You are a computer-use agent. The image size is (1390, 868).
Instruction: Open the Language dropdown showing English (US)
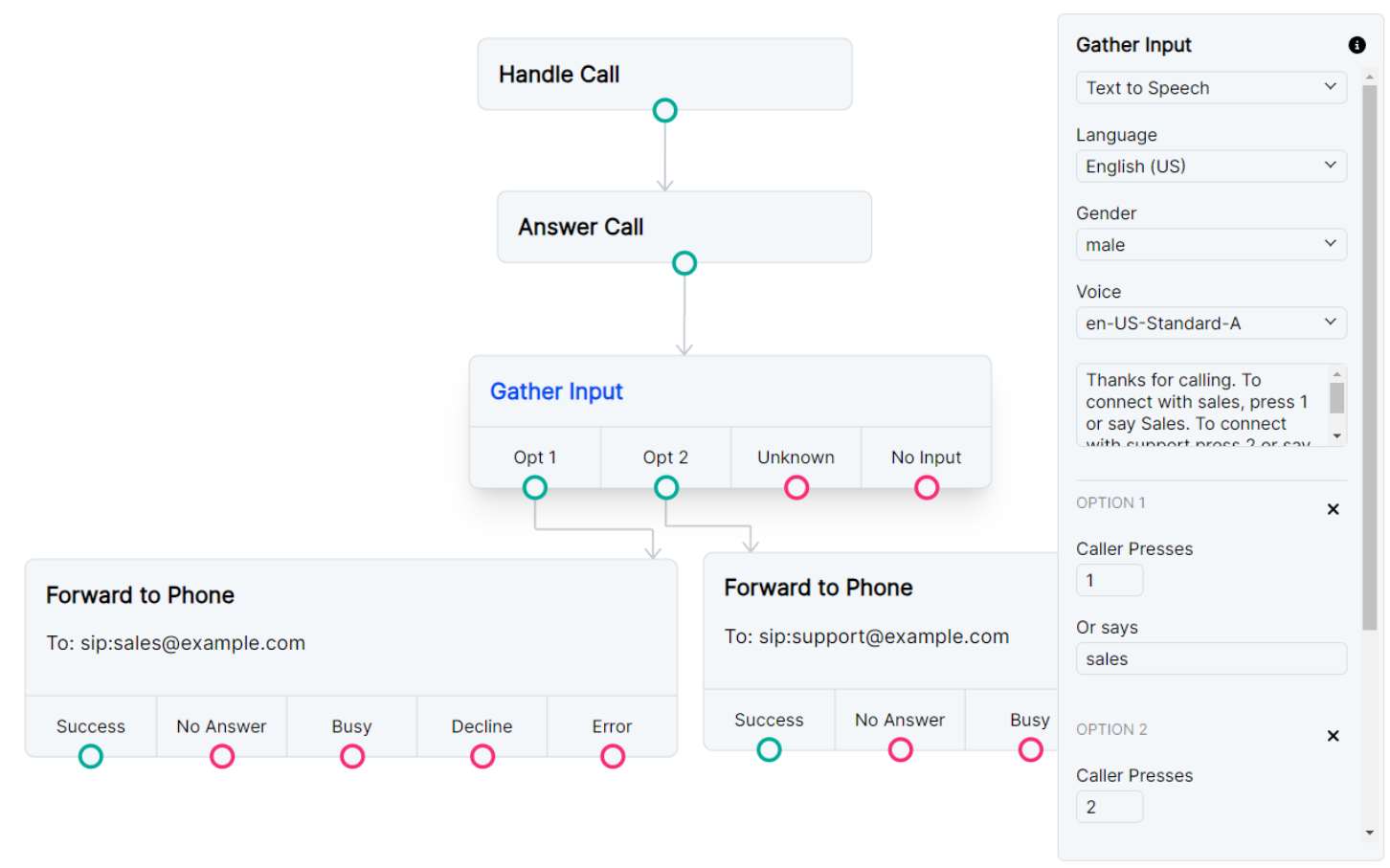1211,166
